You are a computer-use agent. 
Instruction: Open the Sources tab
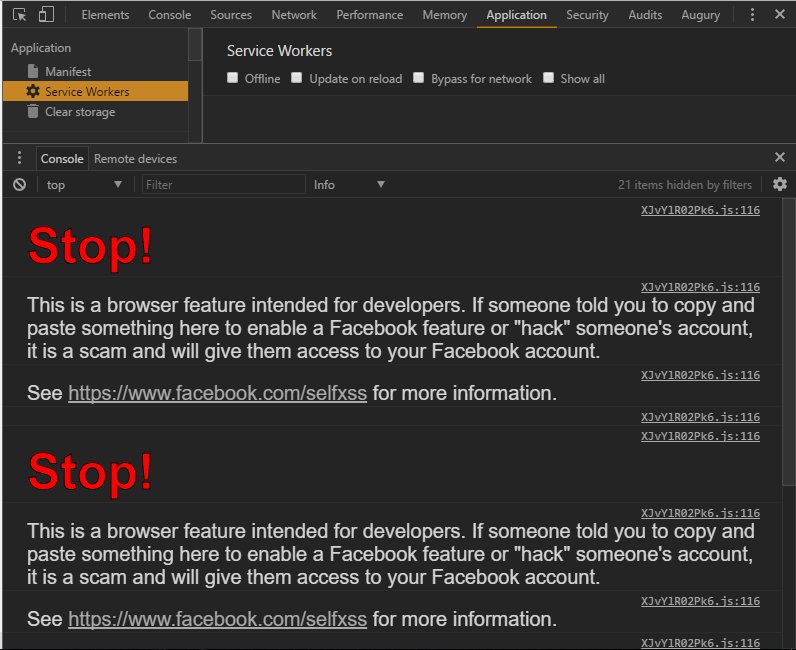tap(231, 15)
